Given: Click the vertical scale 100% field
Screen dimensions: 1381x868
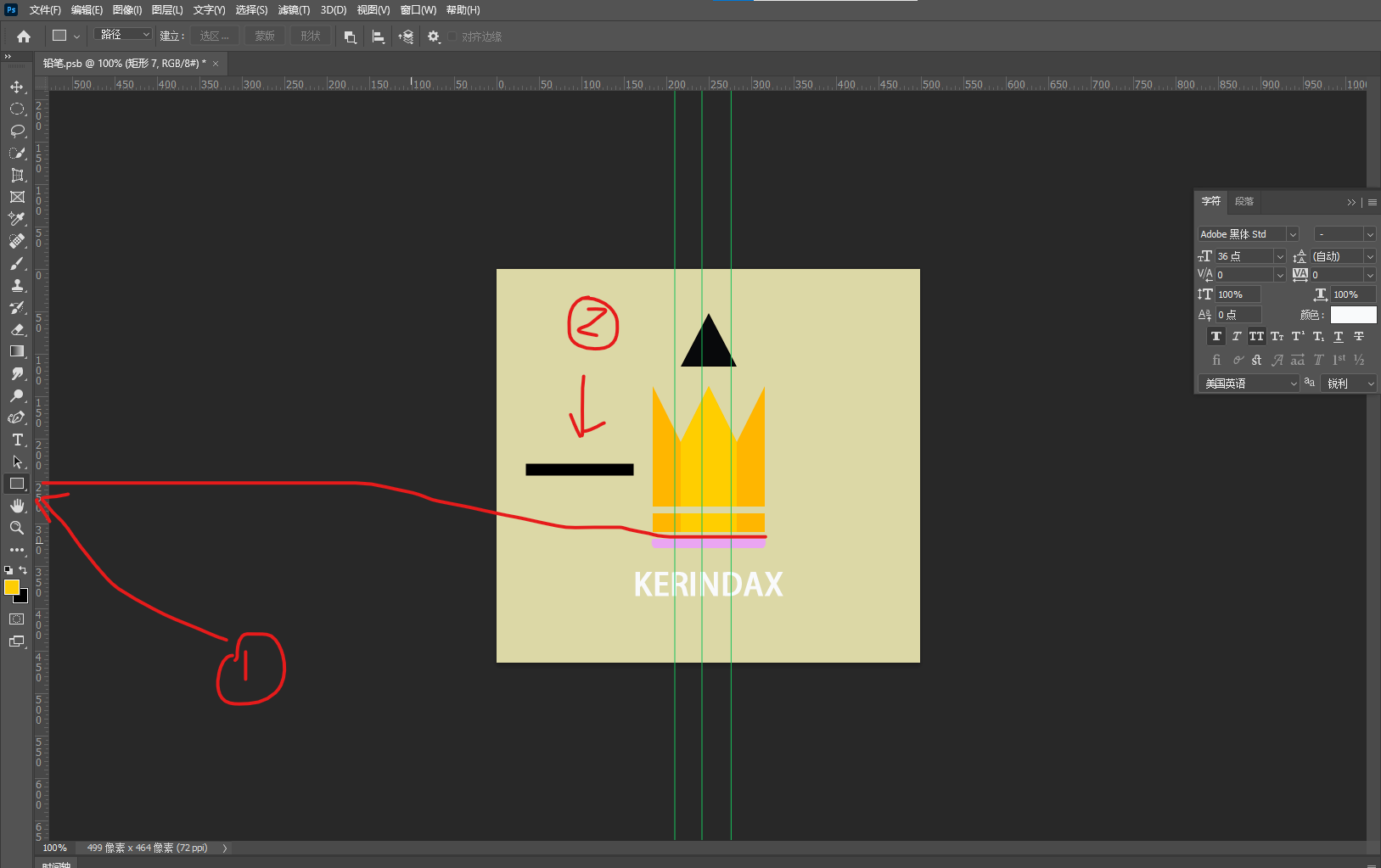Looking at the screenshot, I should [x=1238, y=294].
